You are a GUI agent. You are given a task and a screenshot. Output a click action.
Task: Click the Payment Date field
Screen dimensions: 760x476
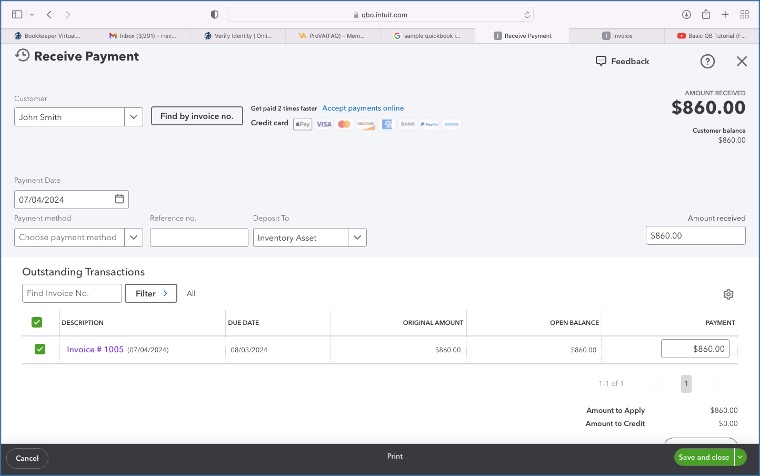(71, 199)
